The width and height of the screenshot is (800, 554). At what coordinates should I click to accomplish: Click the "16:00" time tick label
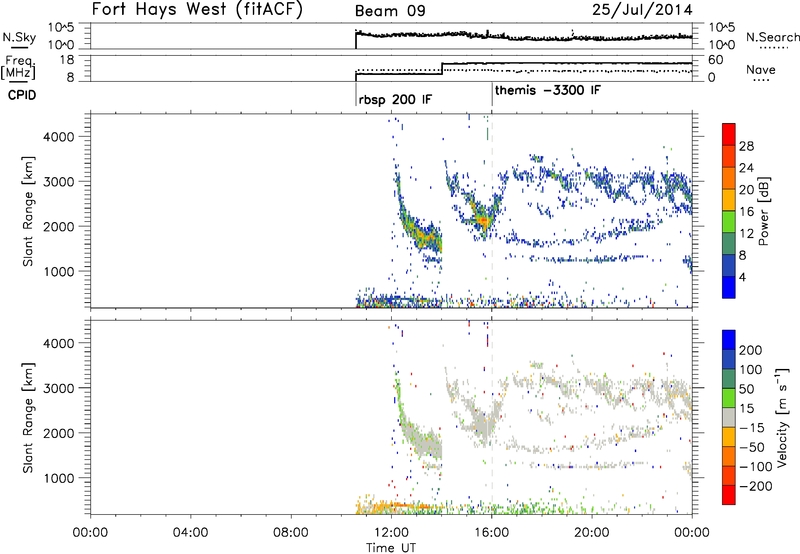491,533
